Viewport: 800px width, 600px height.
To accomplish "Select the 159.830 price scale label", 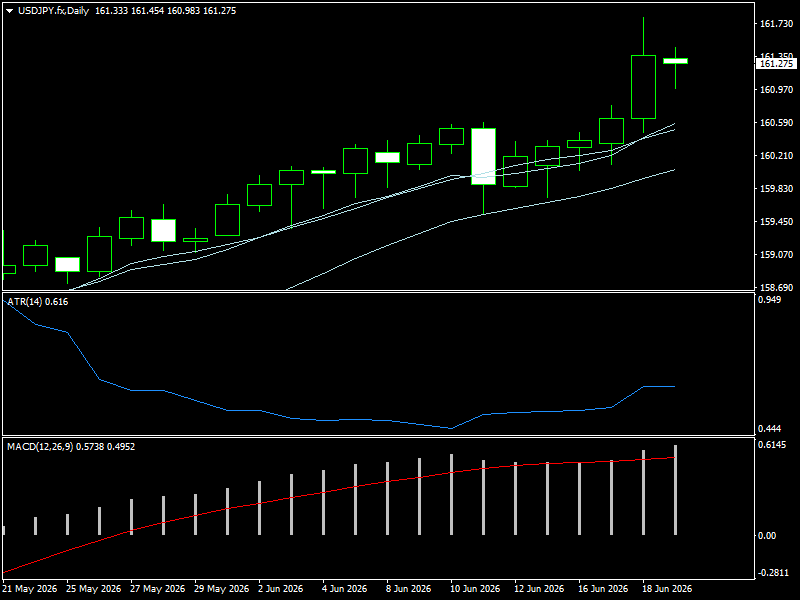I will [x=777, y=189].
